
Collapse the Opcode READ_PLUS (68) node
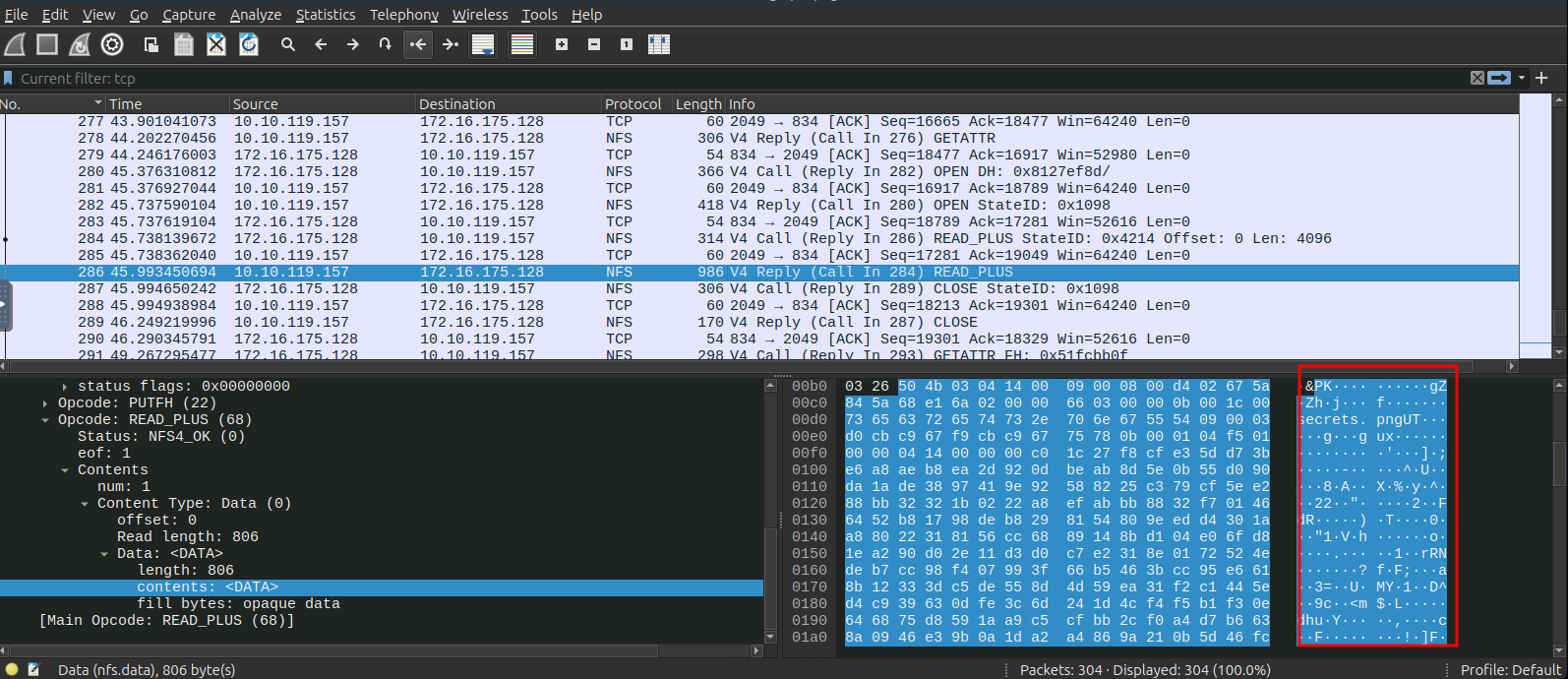click(45, 420)
